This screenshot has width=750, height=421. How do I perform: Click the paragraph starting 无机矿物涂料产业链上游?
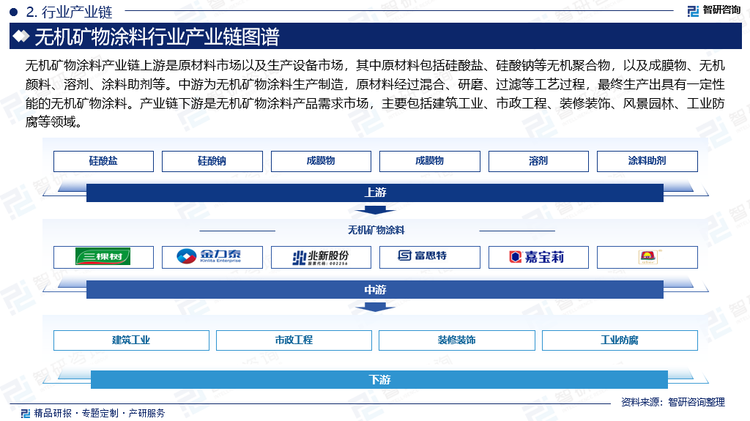pyautogui.click(x=375, y=94)
